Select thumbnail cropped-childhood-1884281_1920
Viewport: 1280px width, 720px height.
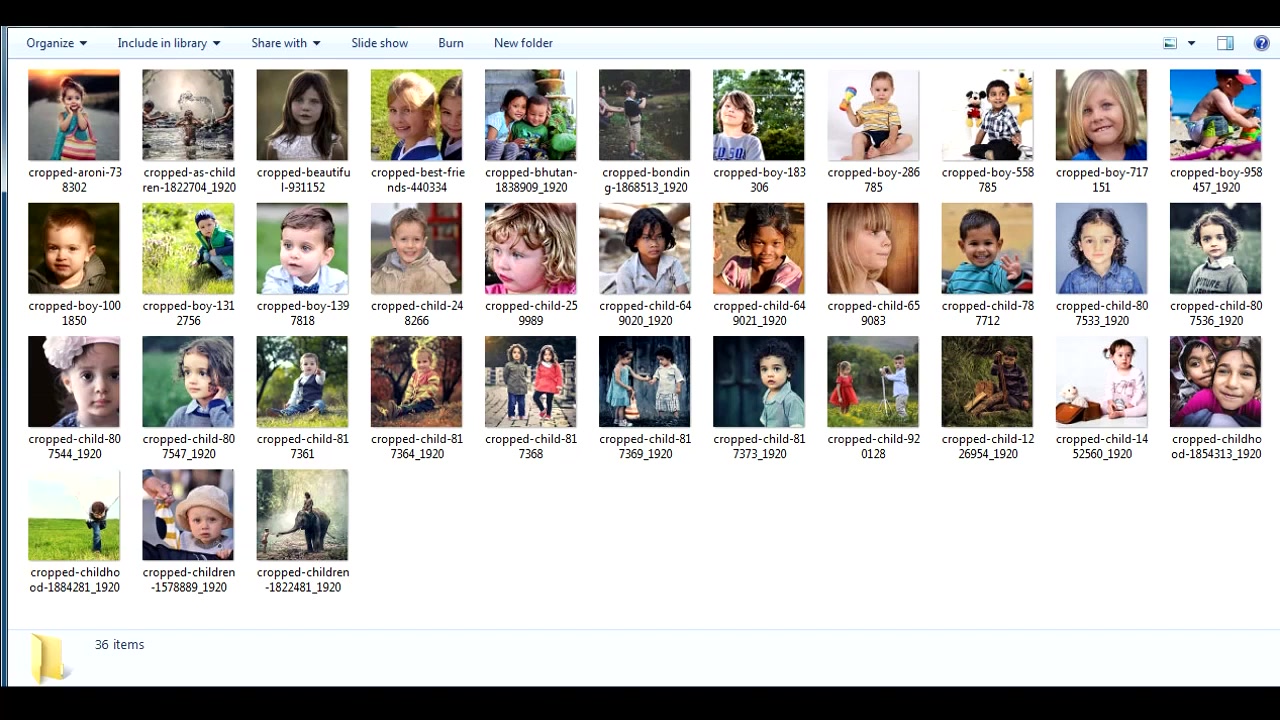point(74,515)
